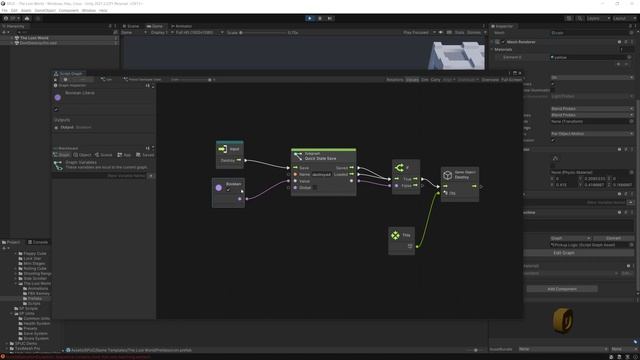Select the Graph variables tab in Blackboard
The height and width of the screenshot is (360, 640).
[x=62, y=155]
